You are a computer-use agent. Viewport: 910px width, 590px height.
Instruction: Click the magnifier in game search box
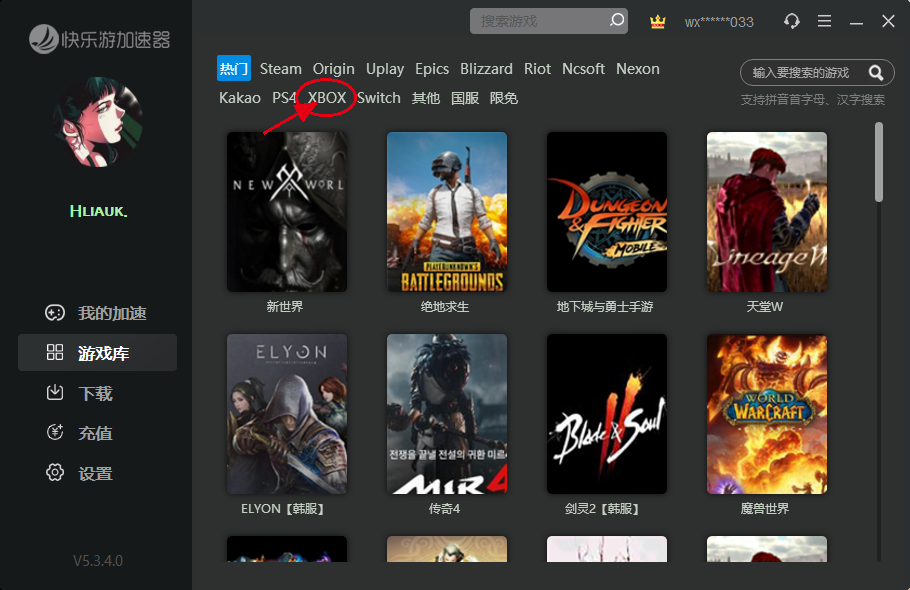(x=876, y=73)
